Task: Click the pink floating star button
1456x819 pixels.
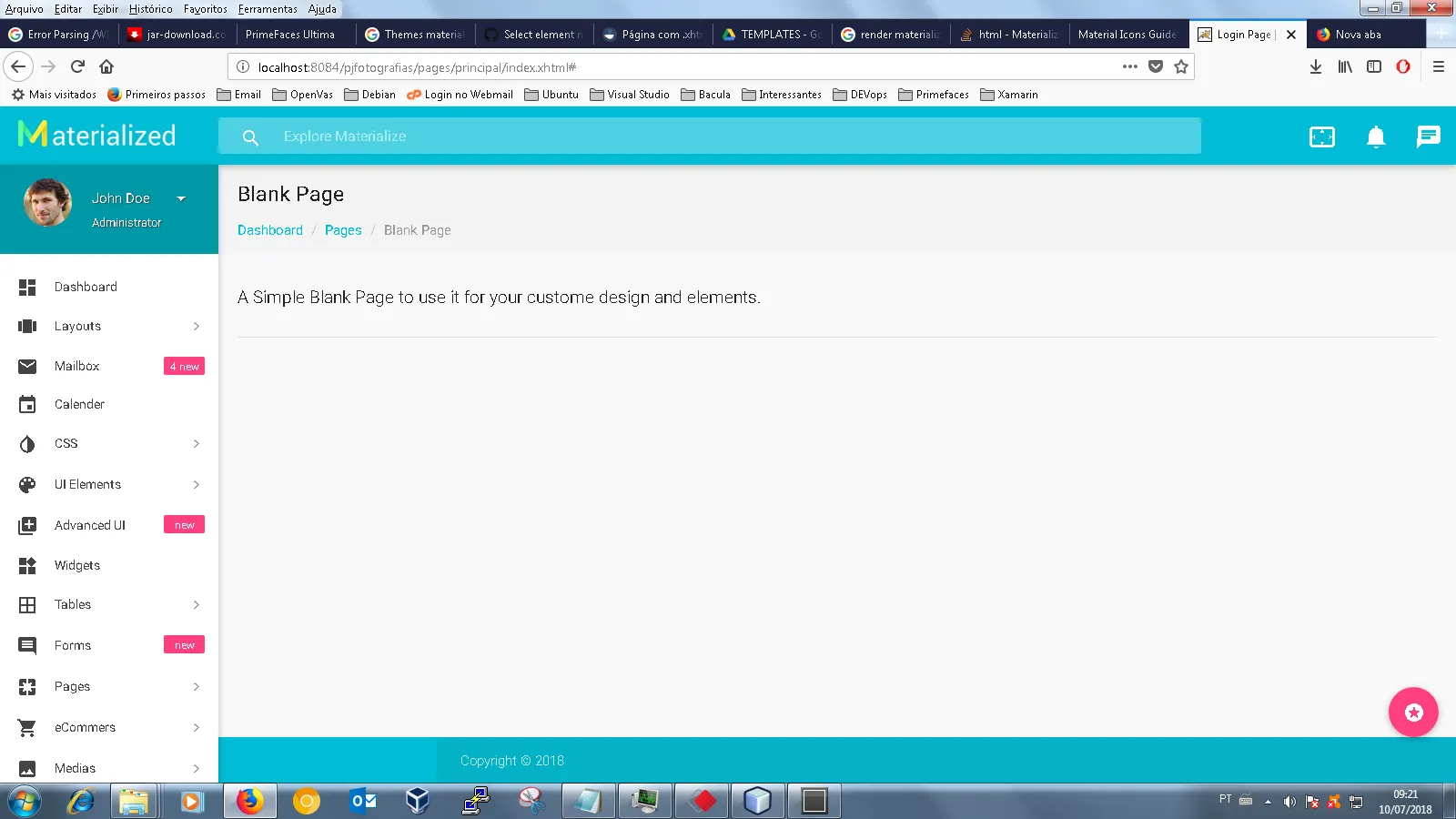Action: coord(1413,713)
